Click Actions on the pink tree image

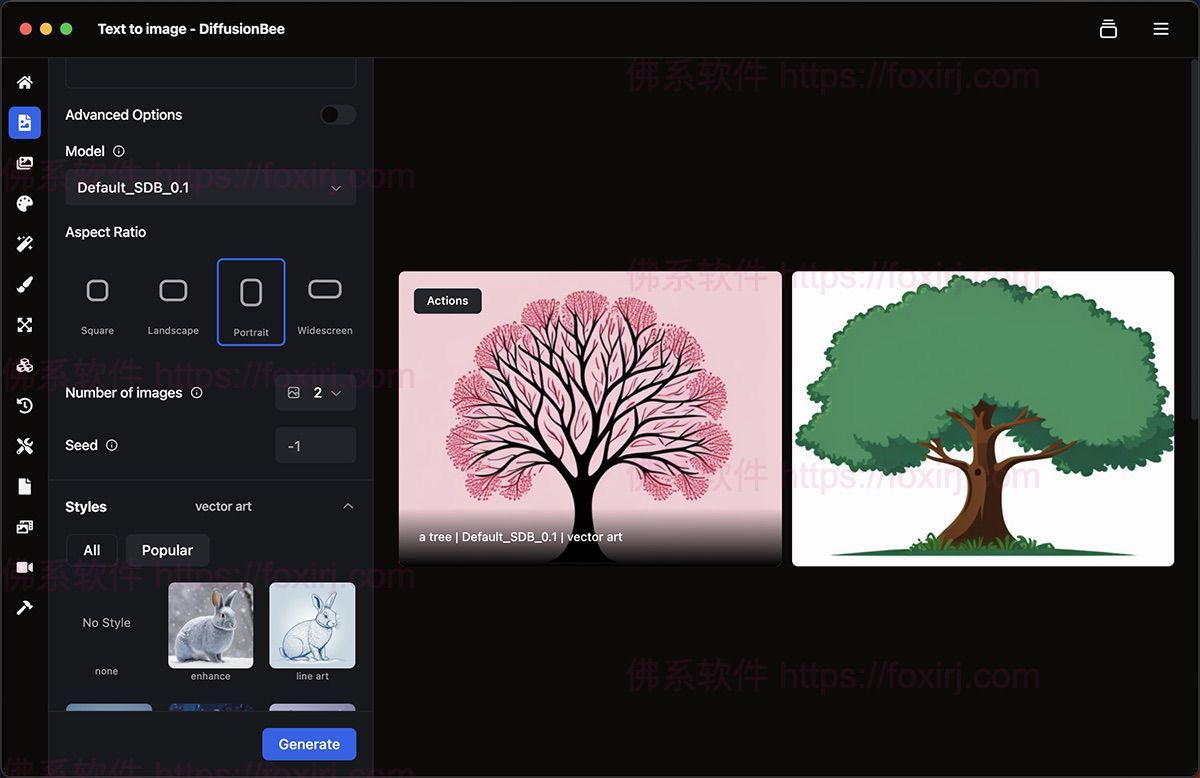(x=447, y=301)
